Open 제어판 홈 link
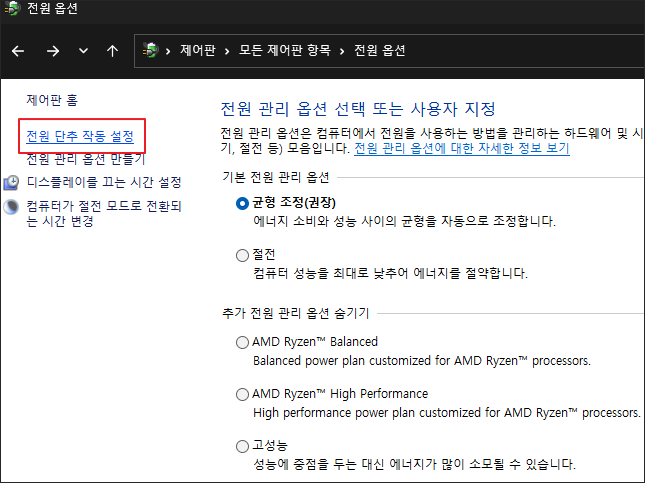645x483 pixels. [x=52, y=100]
